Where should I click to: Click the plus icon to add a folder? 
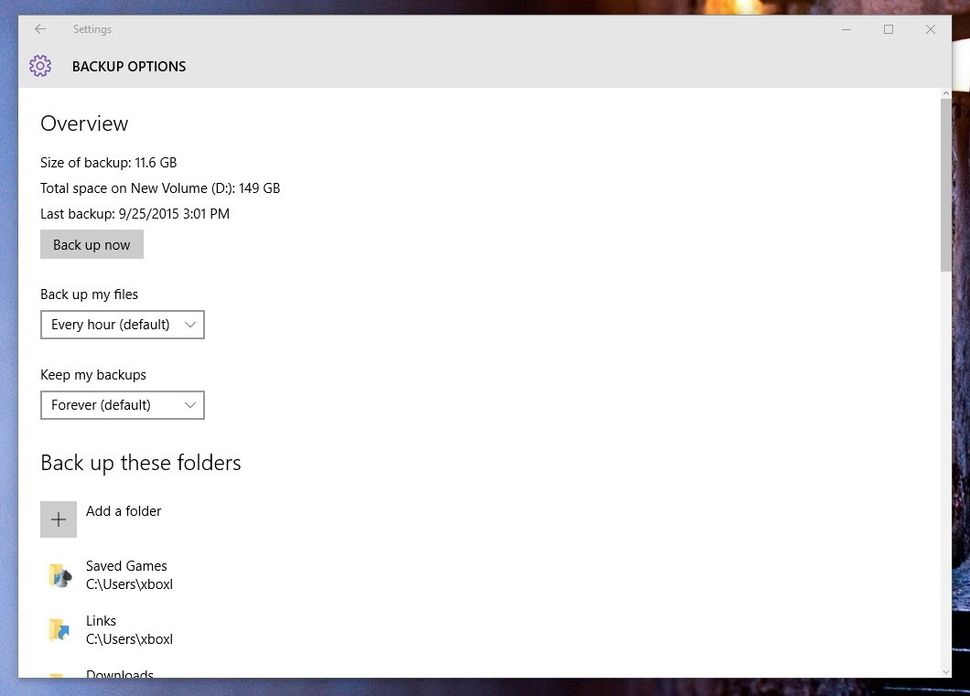[x=58, y=519]
